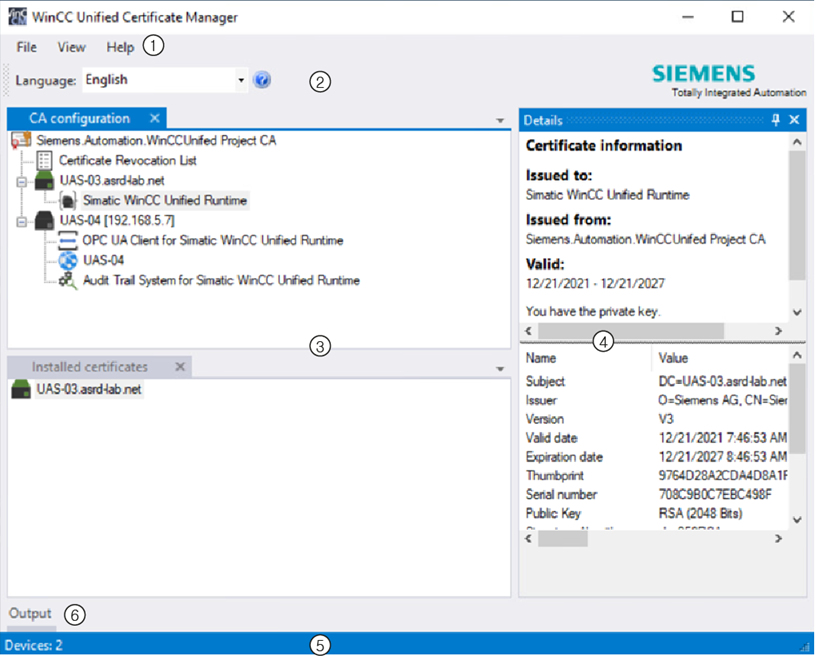815x656 pixels.
Task: Open the CA configuration panel options arrow
Action: tap(500, 120)
